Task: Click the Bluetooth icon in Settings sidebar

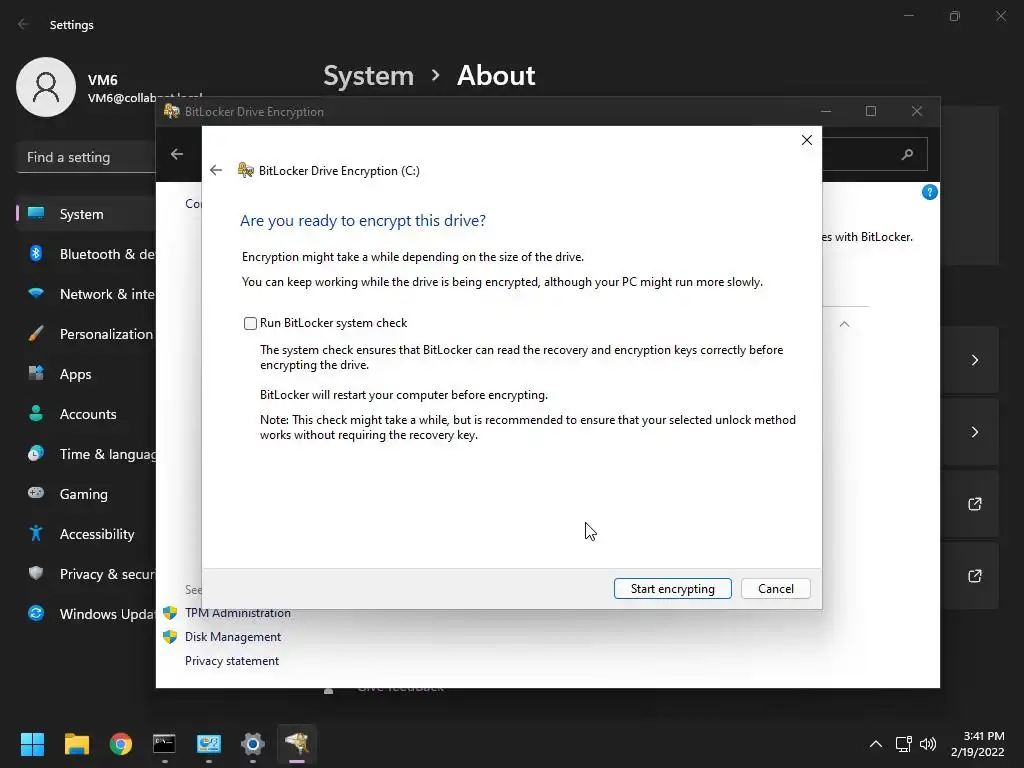Action: 36,253
